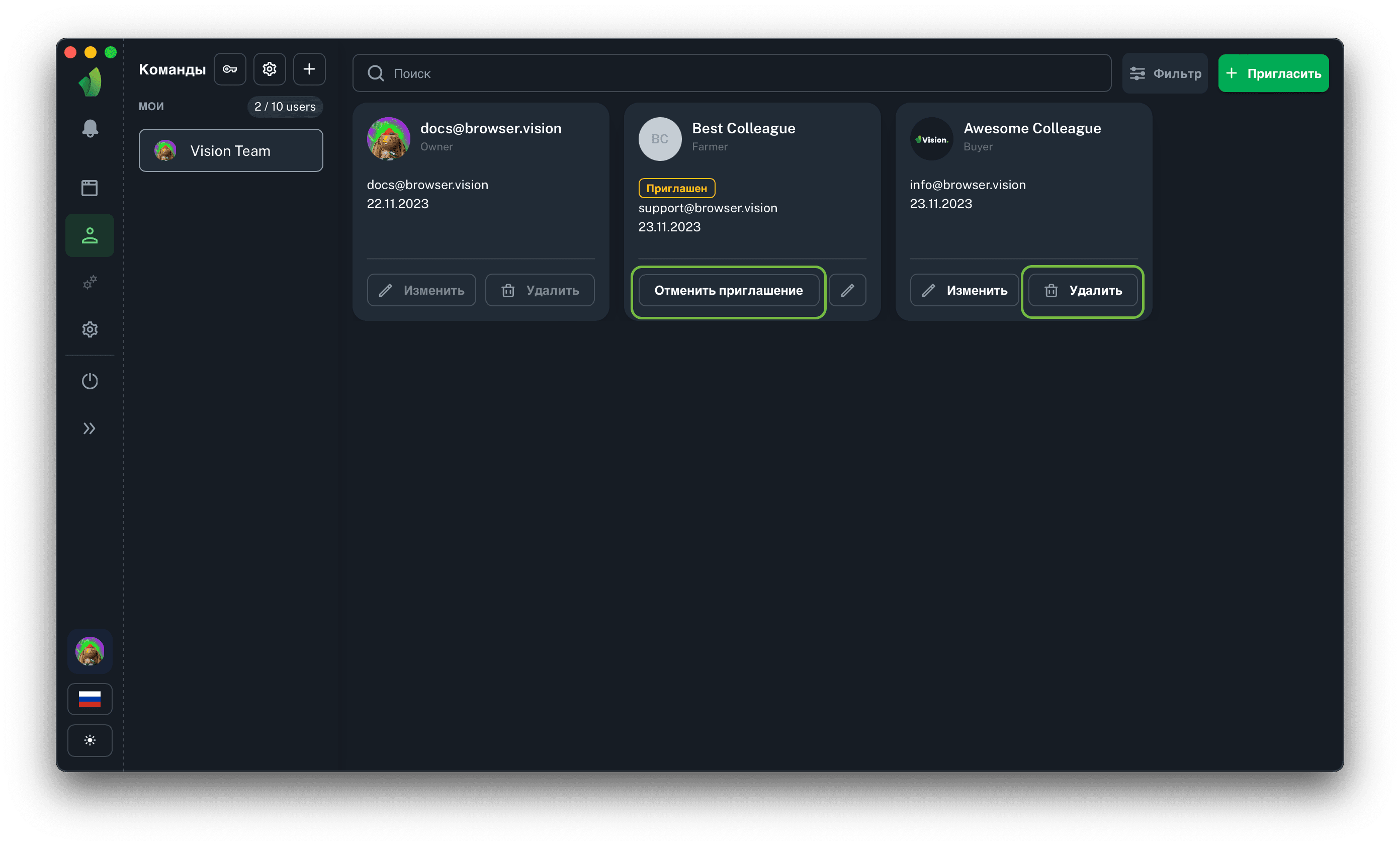Viewport: 1400px width, 846px height.
Task: Click the Приглашен status badge
Action: [x=677, y=188]
